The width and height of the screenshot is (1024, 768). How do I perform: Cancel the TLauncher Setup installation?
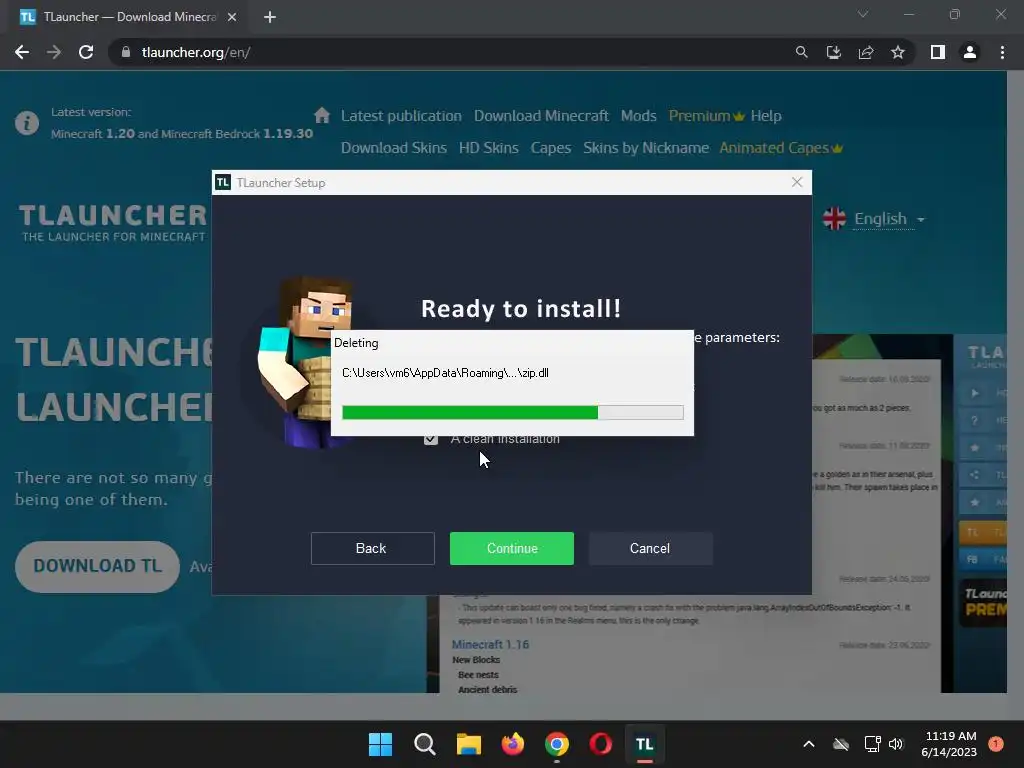coord(650,548)
